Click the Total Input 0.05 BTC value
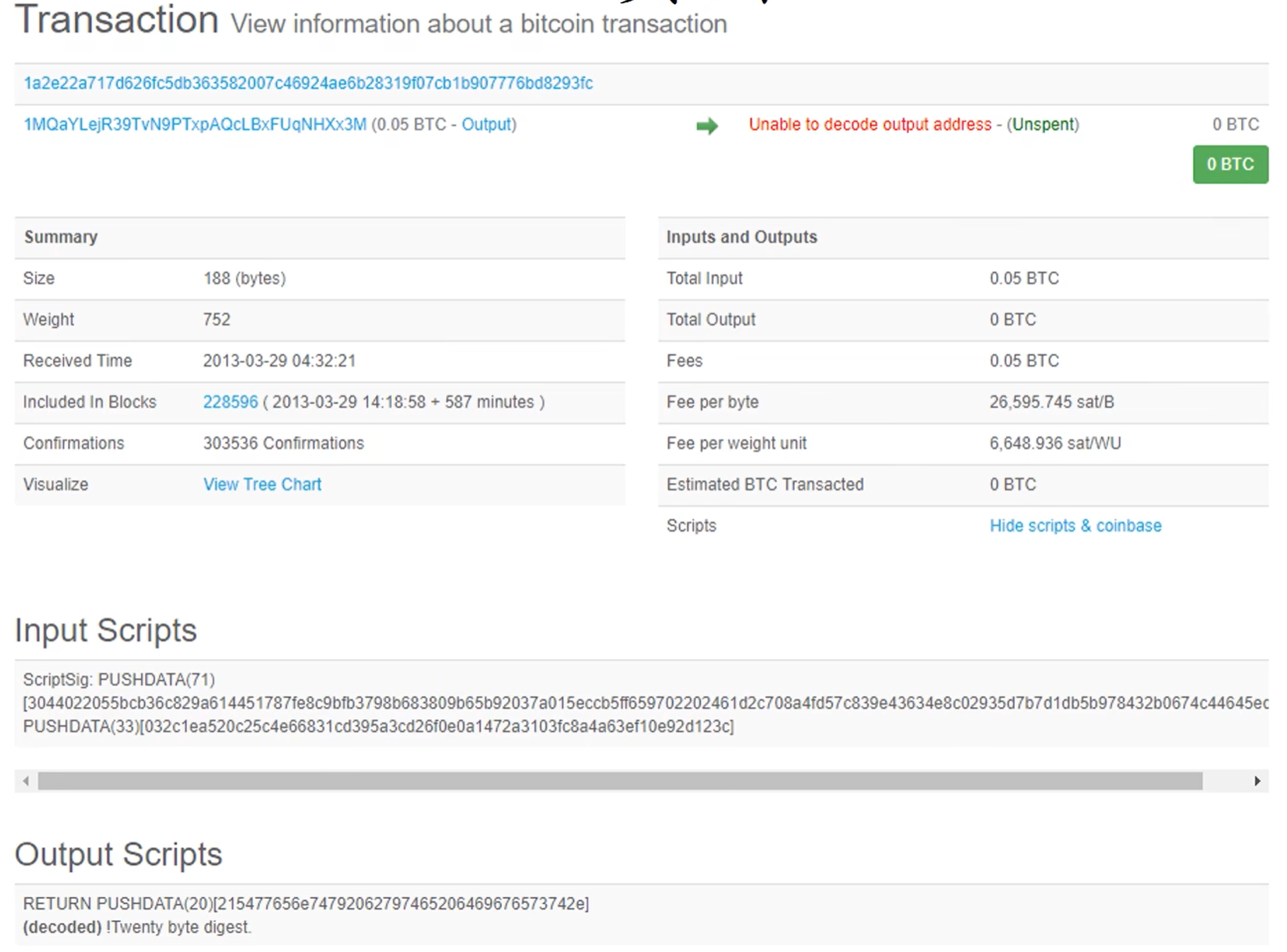Viewport: 1287px width, 952px height. pos(1024,278)
